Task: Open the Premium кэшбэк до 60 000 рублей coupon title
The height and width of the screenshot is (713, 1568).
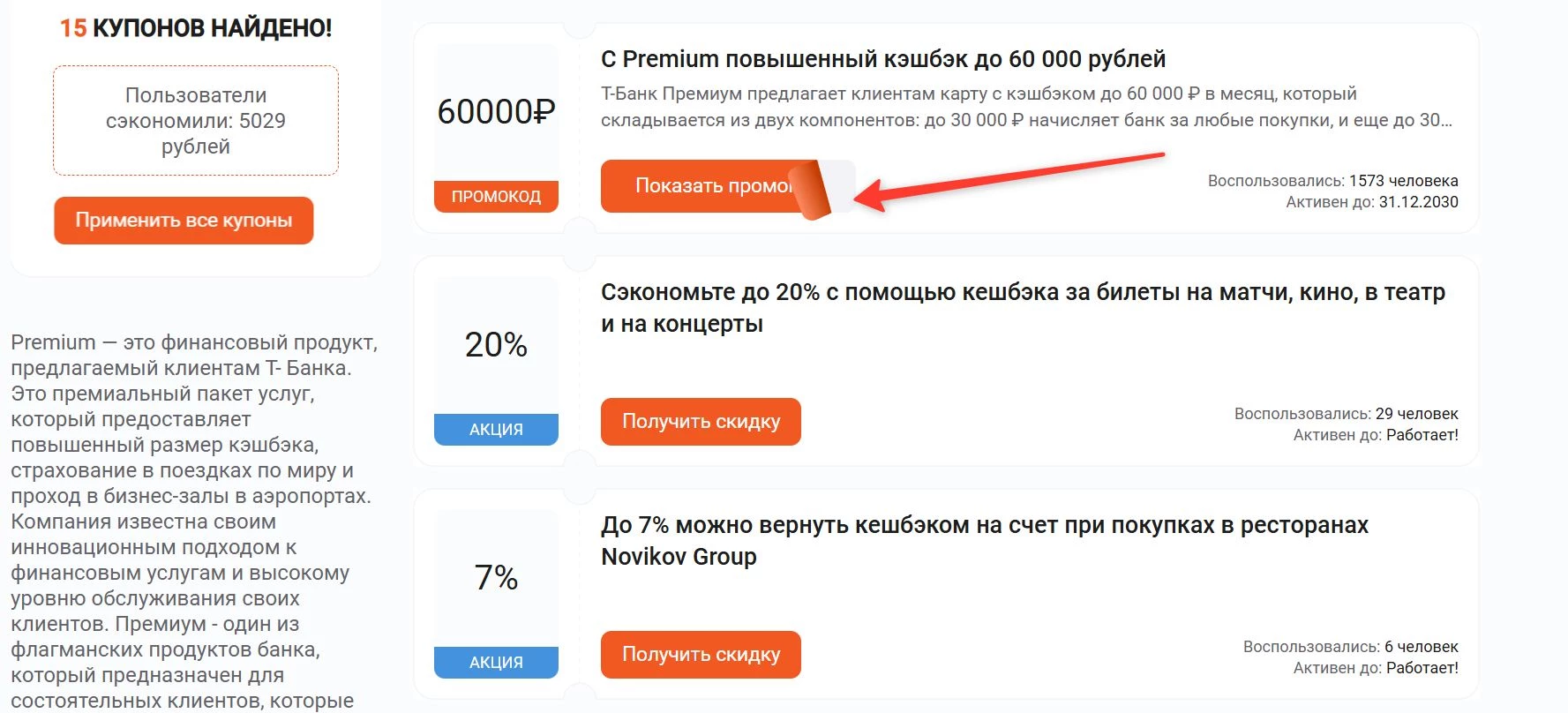Action: tap(882, 59)
